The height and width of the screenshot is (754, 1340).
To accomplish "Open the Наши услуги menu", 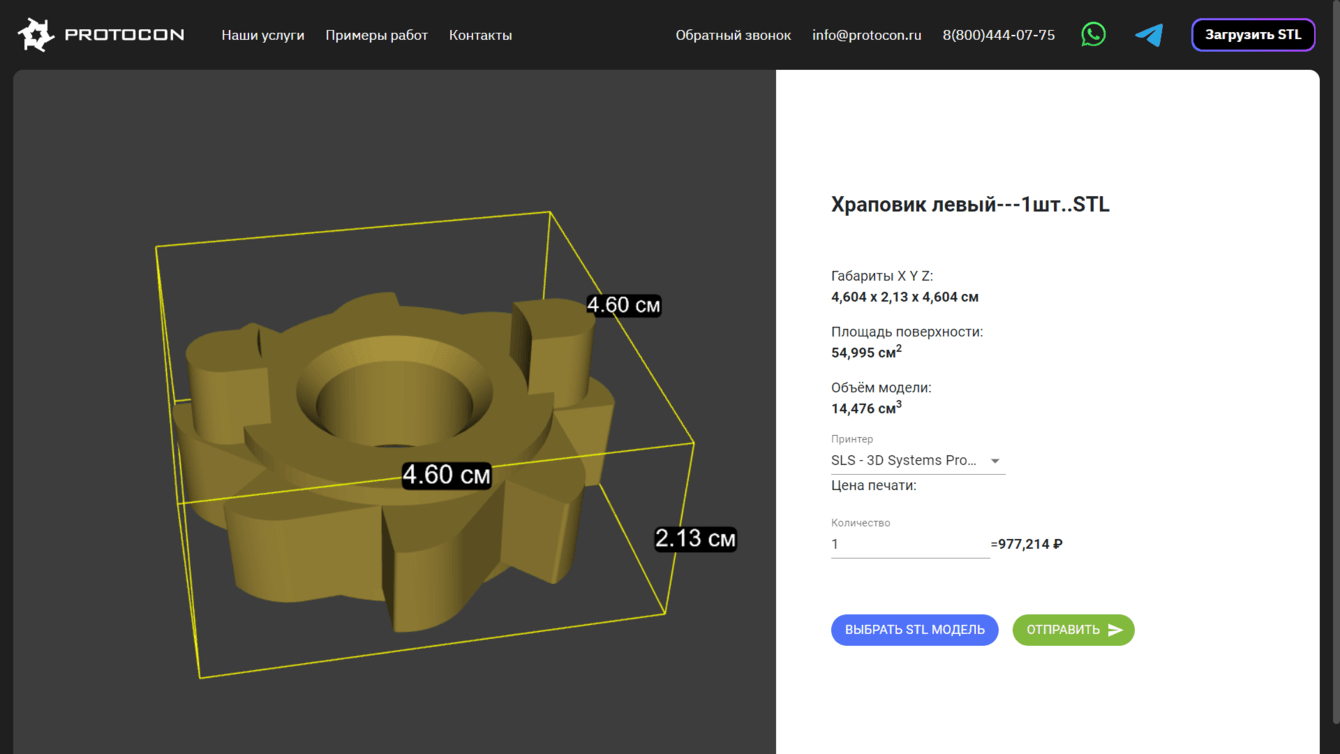I will pos(263,35).
